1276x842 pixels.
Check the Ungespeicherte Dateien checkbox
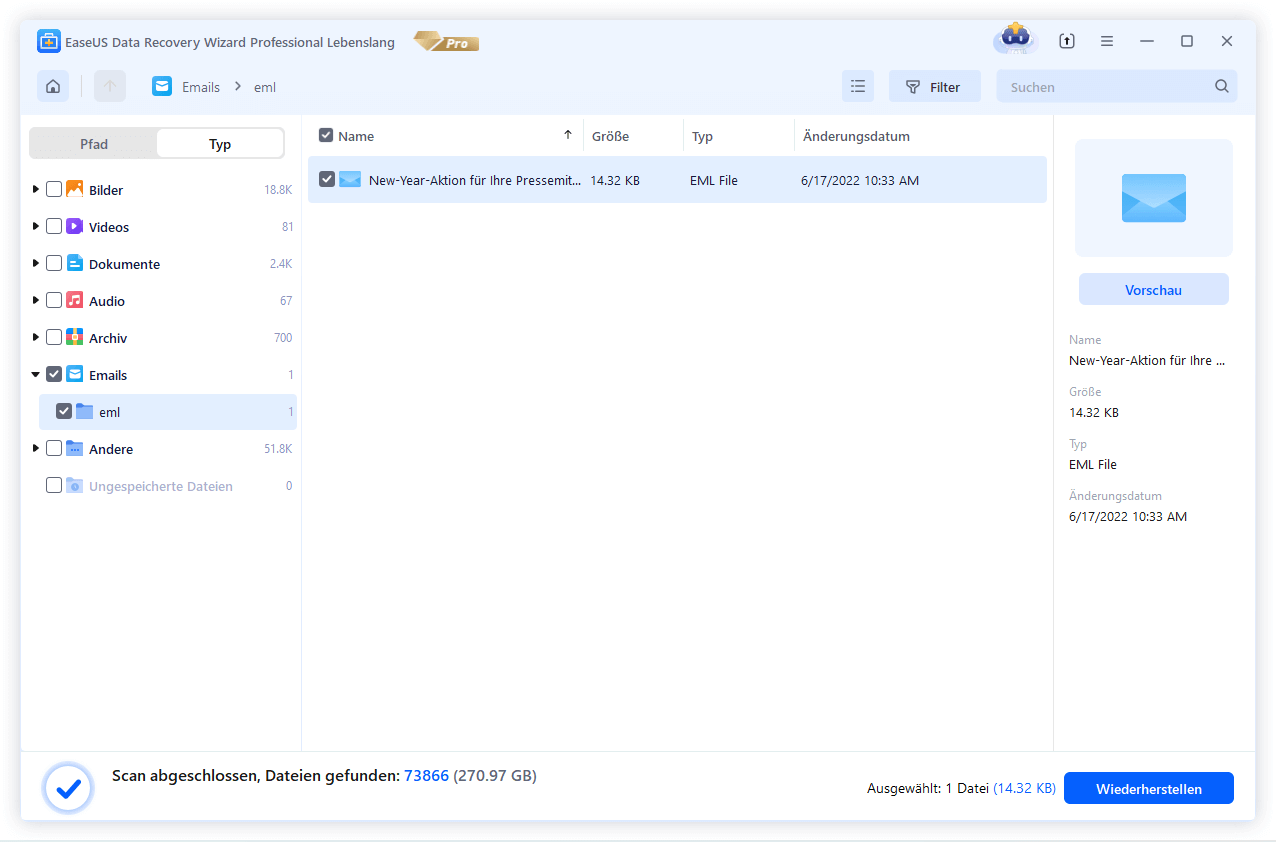coord(54,486)
